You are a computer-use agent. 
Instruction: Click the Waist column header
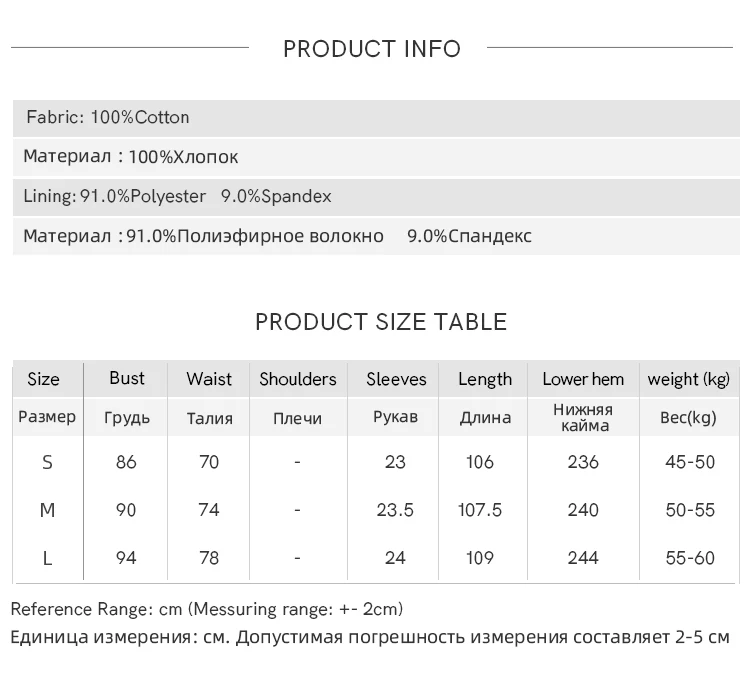click(x=209, y=379)
